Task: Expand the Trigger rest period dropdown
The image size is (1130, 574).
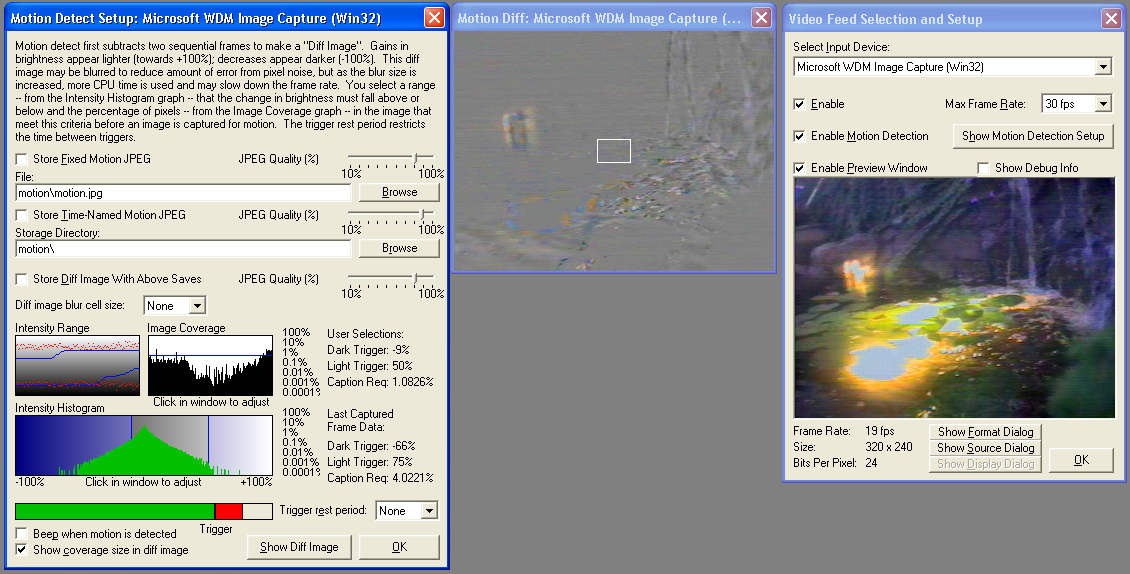Action: coord(429,511)
